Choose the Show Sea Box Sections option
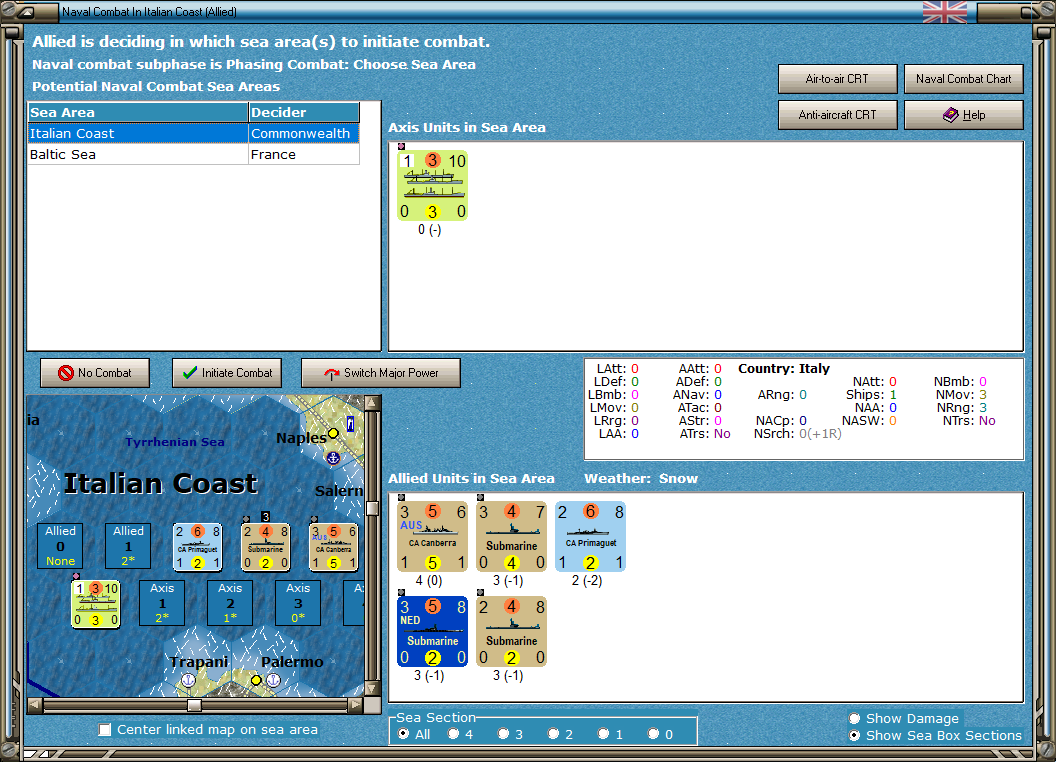 pos(855,736)
